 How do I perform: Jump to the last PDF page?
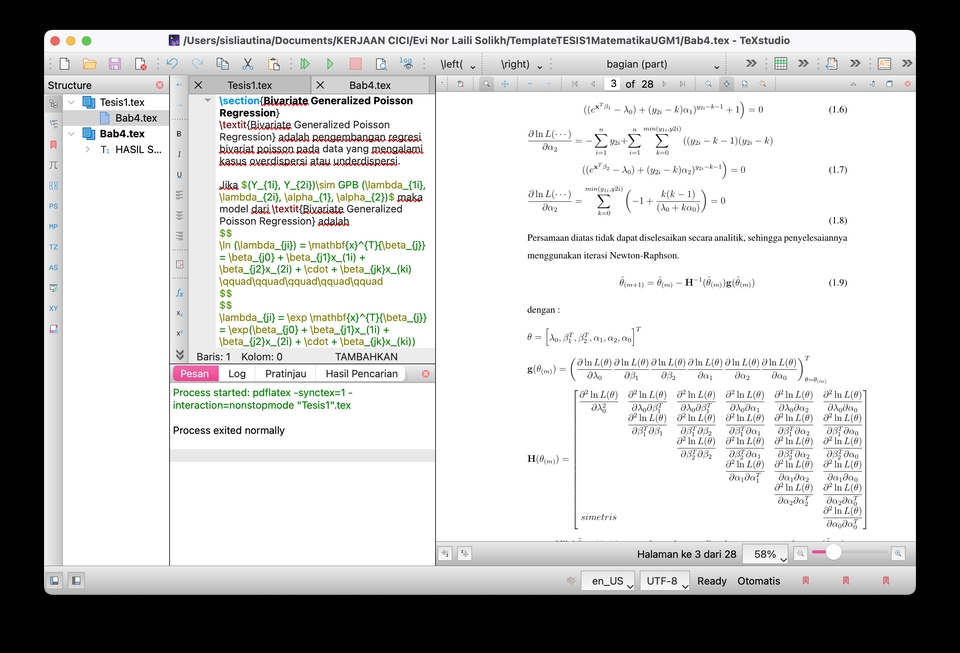[682, 84]
